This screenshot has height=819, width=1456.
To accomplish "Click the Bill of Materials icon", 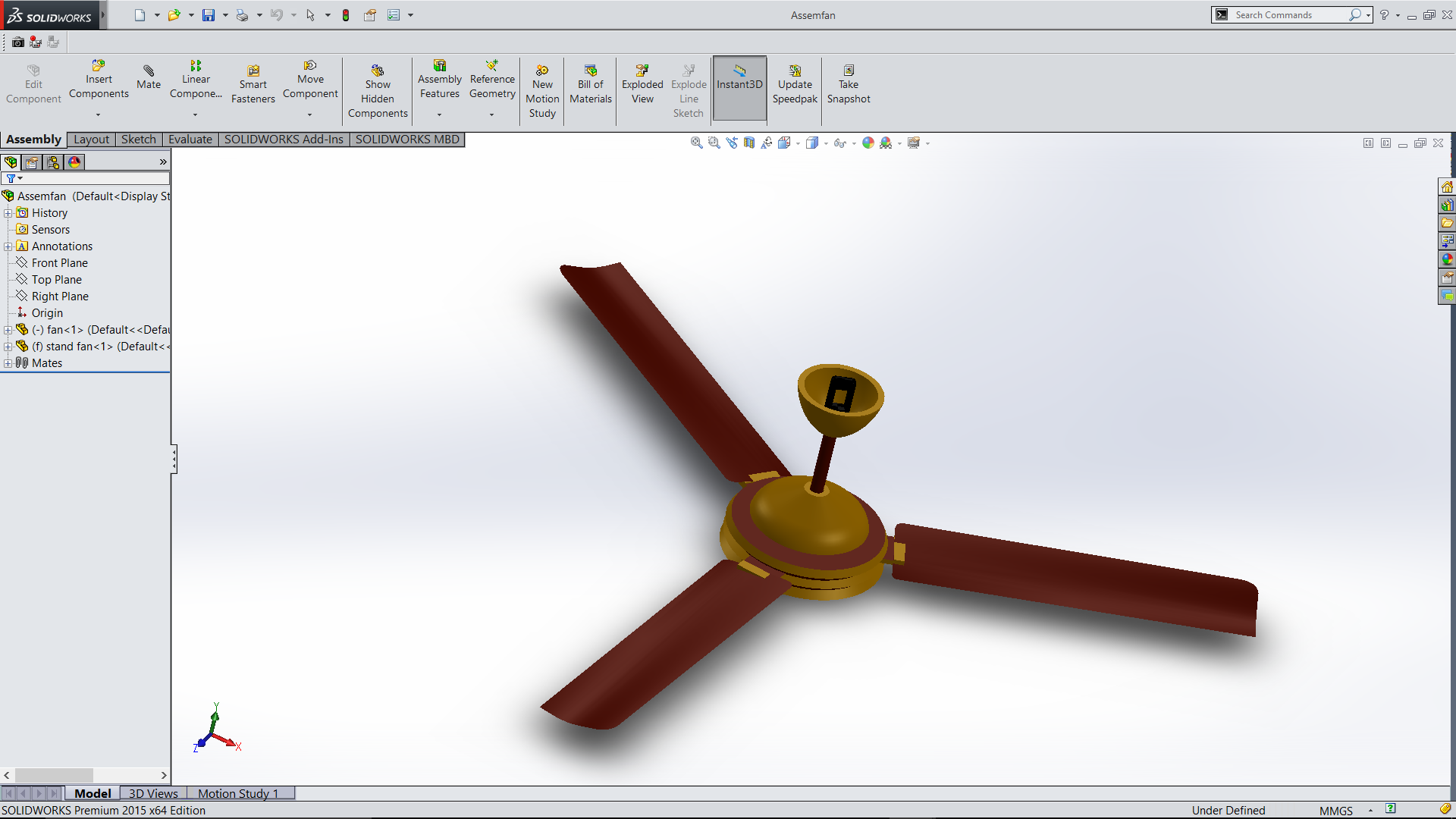I will (590, 84).
